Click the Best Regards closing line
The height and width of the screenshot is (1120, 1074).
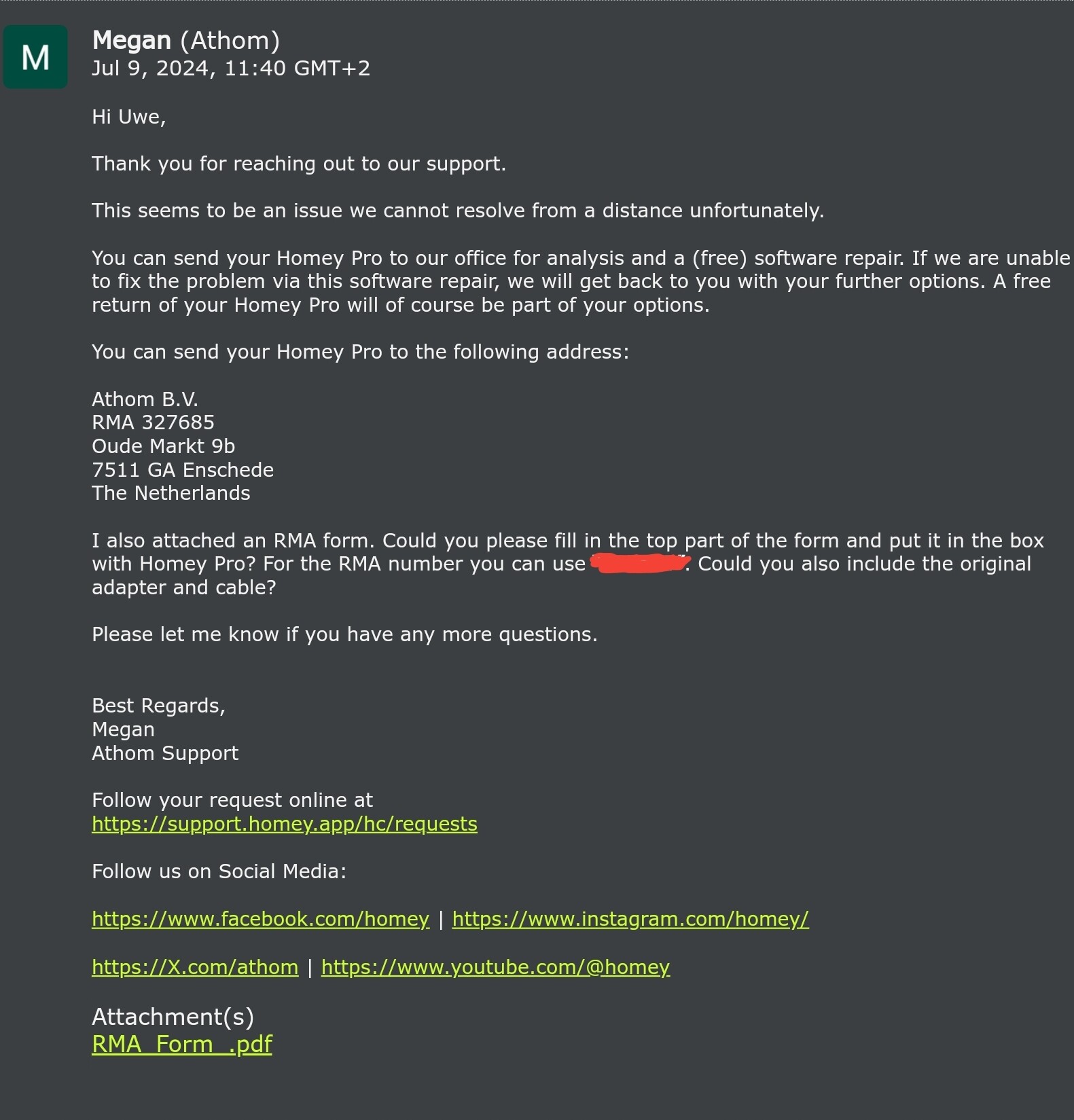click(x=158, y=706)
